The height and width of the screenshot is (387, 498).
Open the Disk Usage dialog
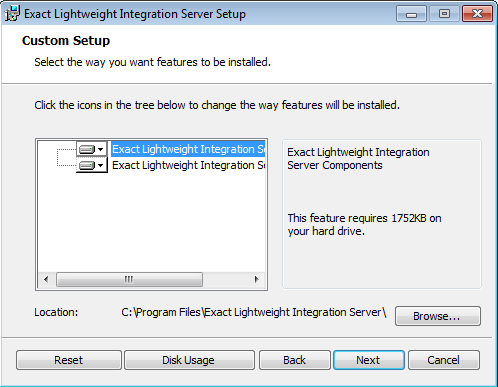click(x=189, y=360)
